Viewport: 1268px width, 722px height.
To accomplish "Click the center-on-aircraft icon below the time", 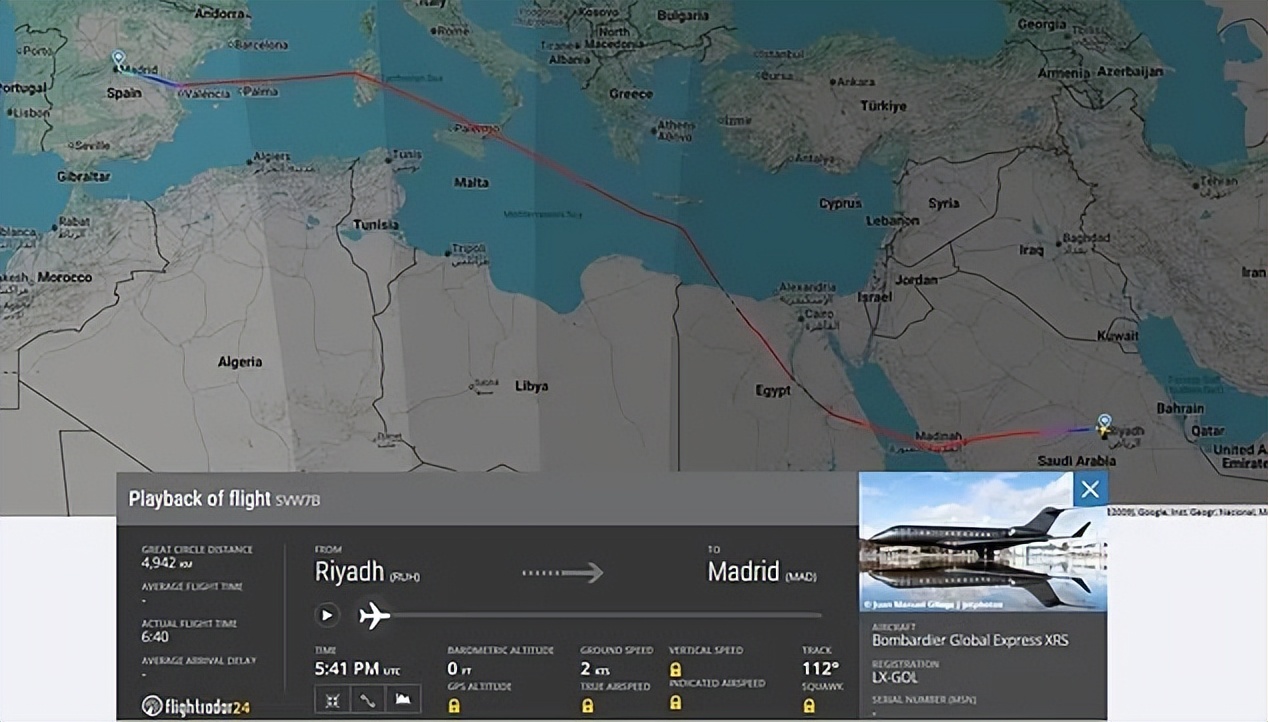I will pyautogui.click(x=333, y=699).
